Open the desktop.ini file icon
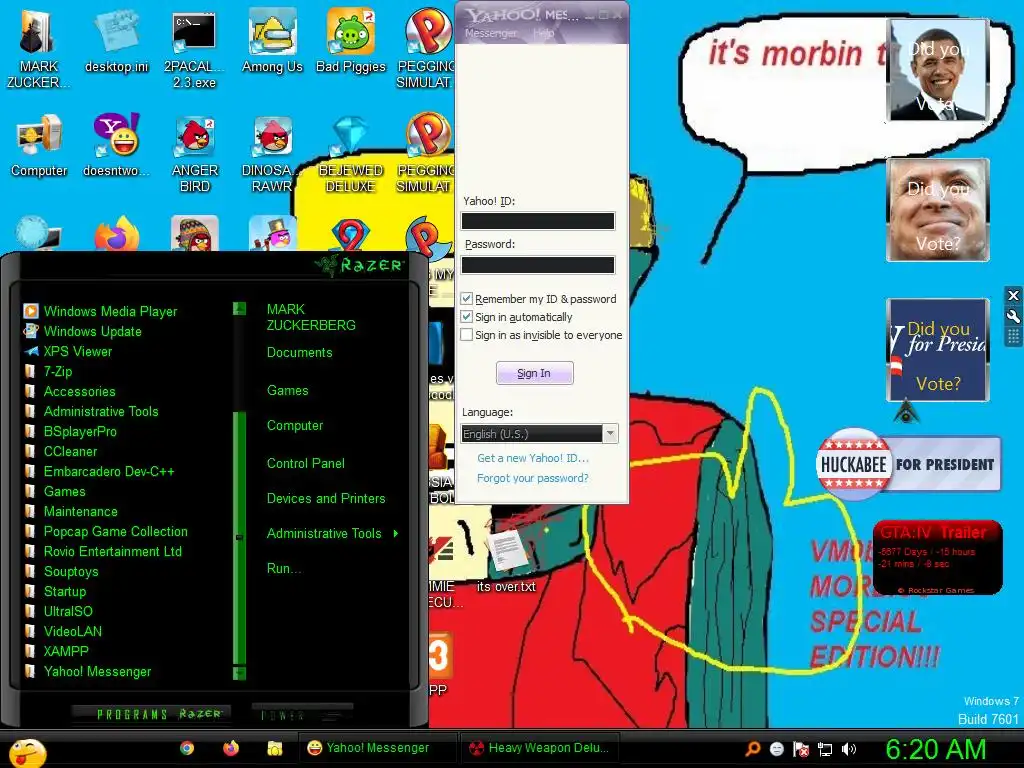 [116, 41]
